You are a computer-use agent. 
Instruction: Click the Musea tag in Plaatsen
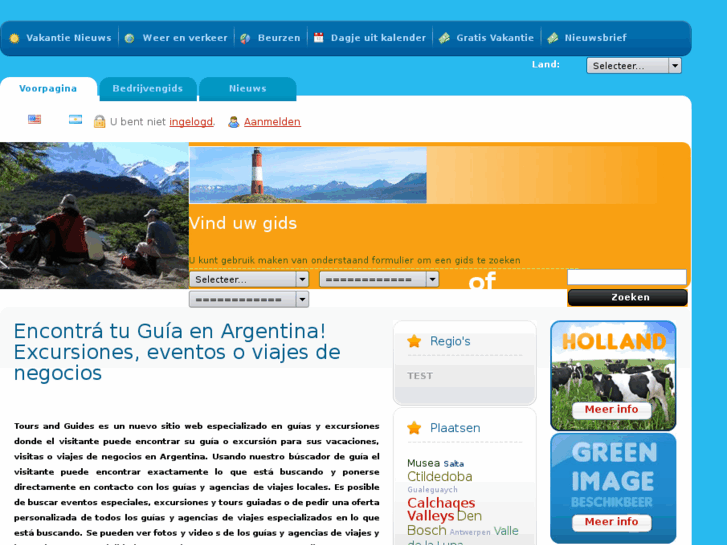423,463
